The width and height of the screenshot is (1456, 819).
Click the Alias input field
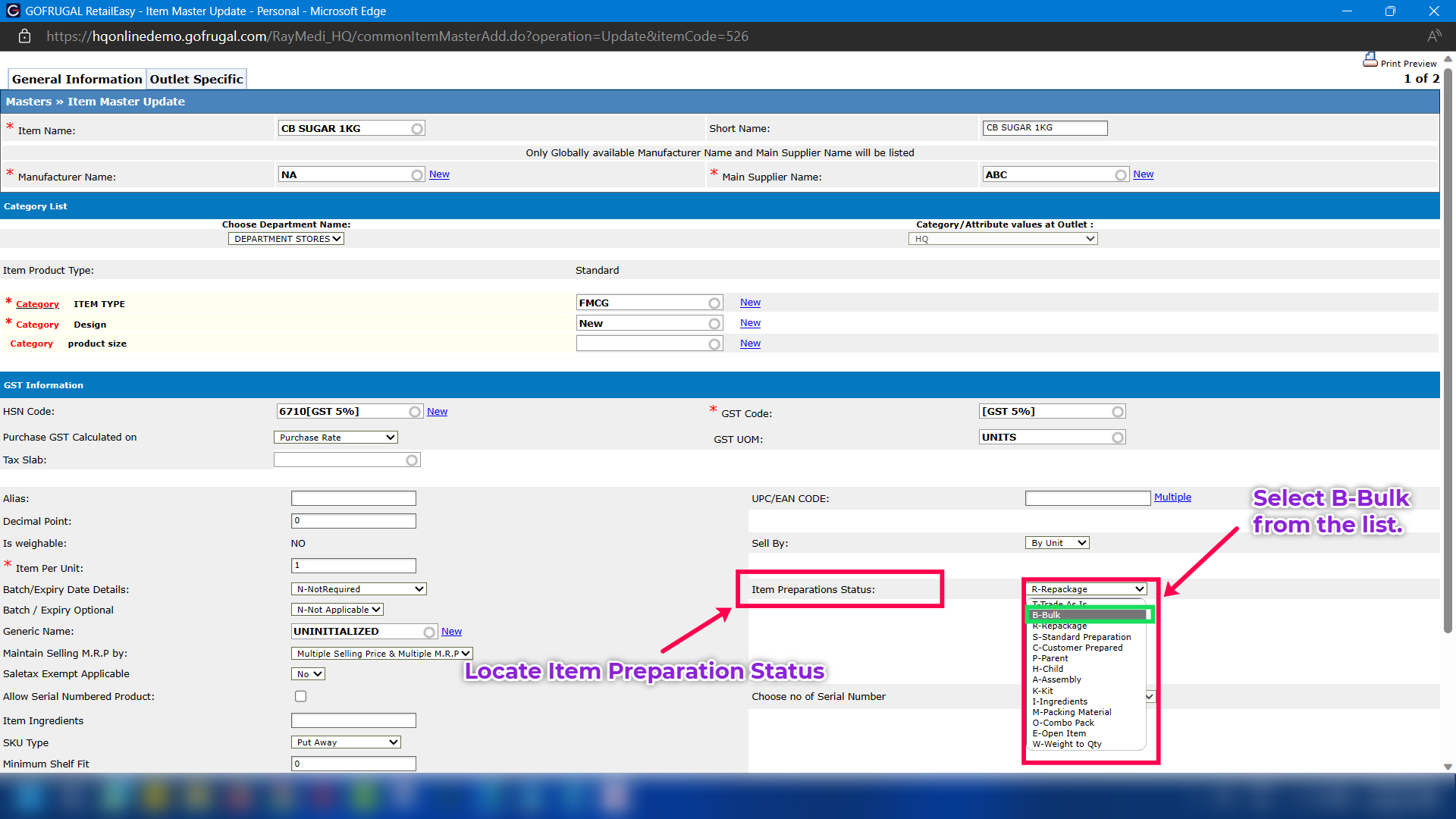pos(353,498)
